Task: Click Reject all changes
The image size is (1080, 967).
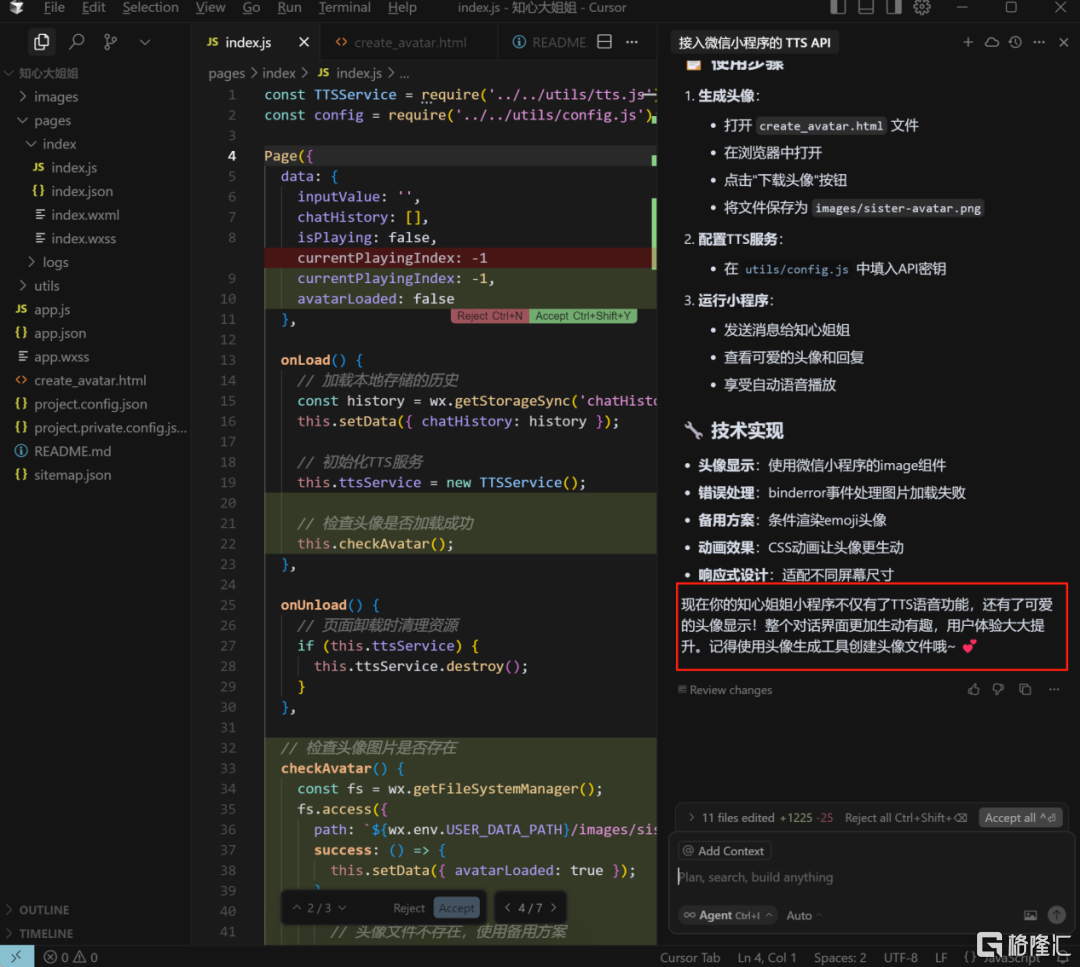Action: click(906, 818)
